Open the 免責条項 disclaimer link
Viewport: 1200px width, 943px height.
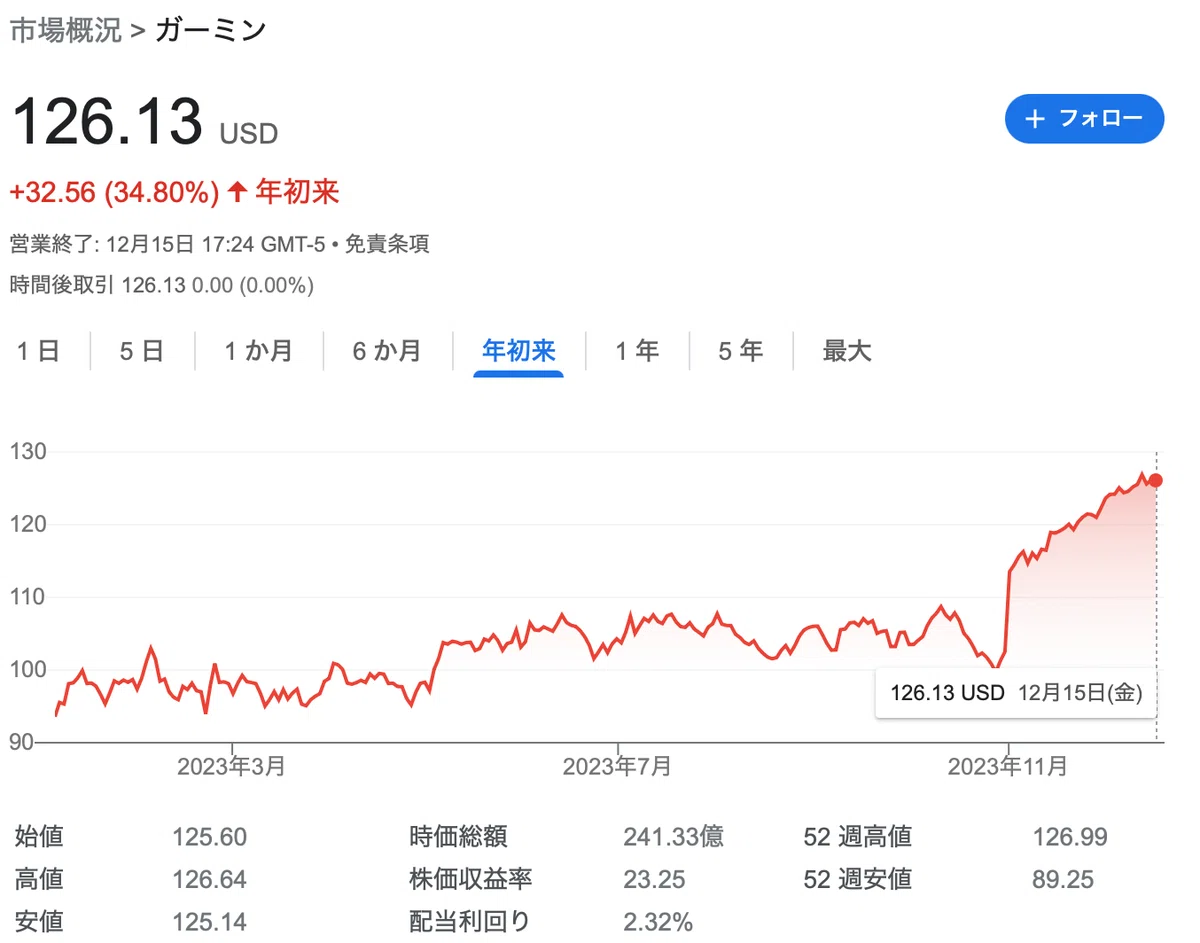click(x=387, y=244)
